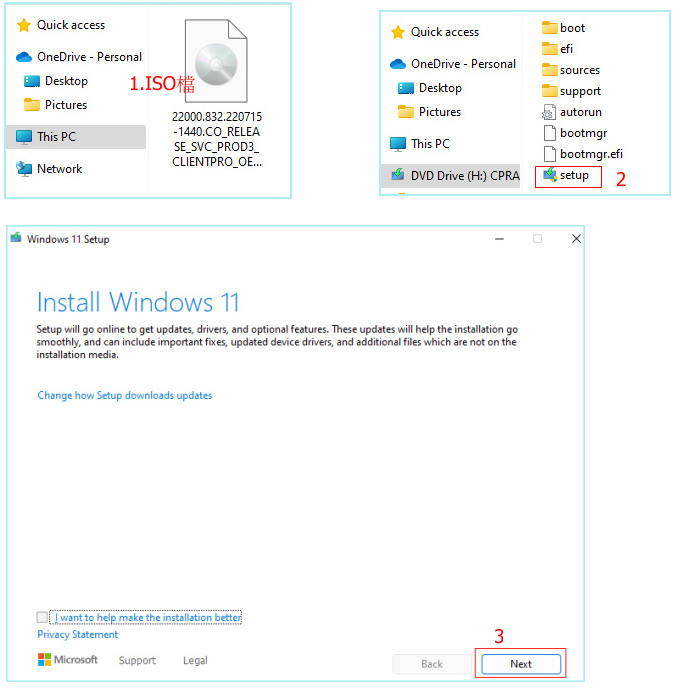
Task: Click the 'boot' folder name
Action: click(x=573, y=28)
